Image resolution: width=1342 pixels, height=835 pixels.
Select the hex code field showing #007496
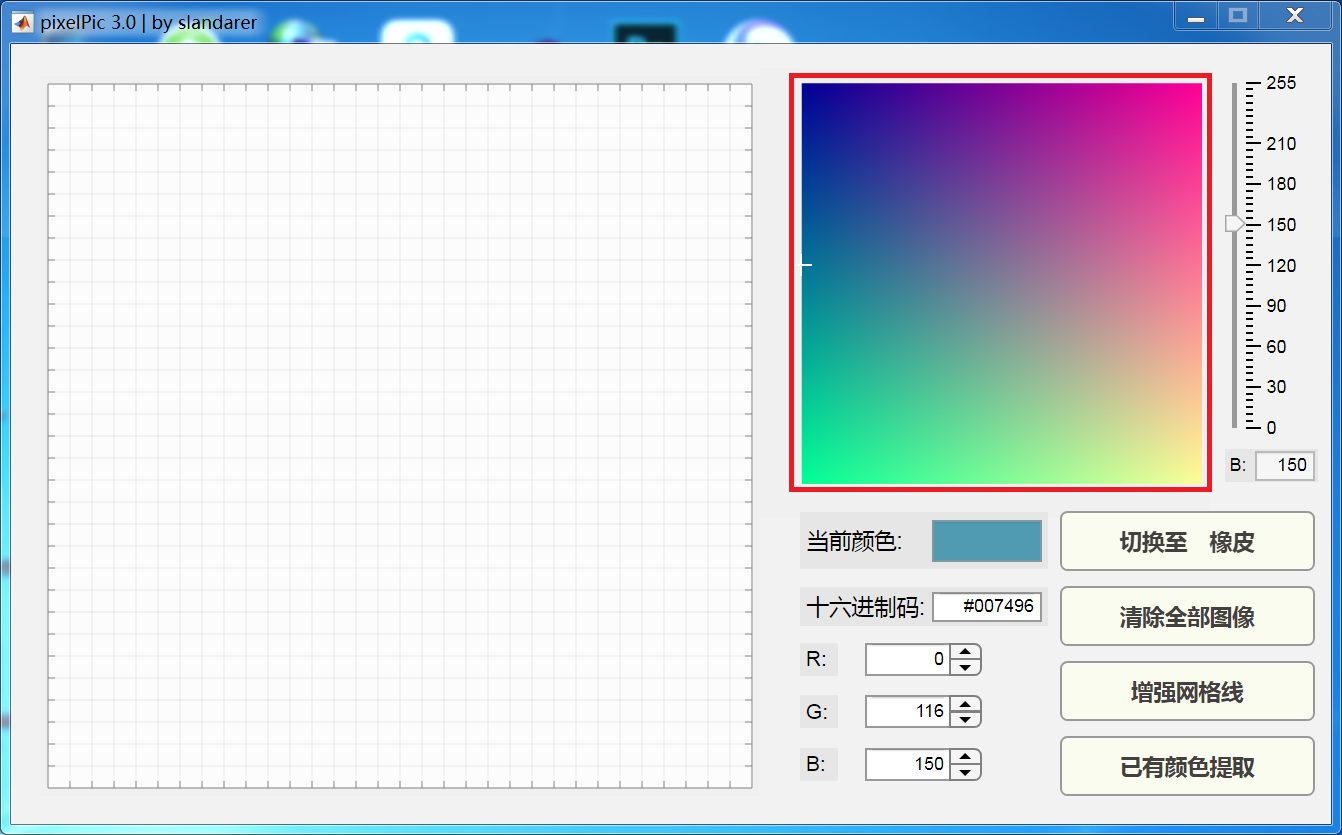coord(988,607)
